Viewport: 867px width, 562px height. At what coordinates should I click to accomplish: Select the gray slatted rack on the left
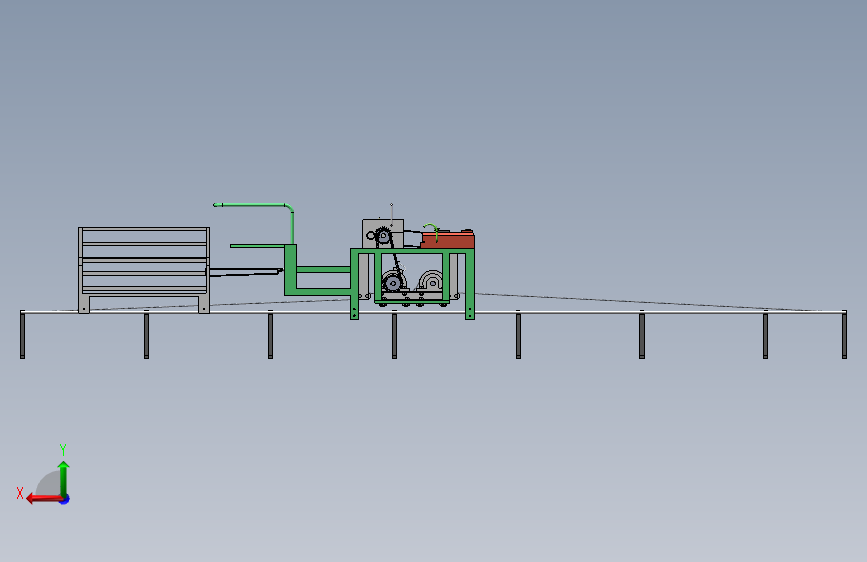point(144,269)
